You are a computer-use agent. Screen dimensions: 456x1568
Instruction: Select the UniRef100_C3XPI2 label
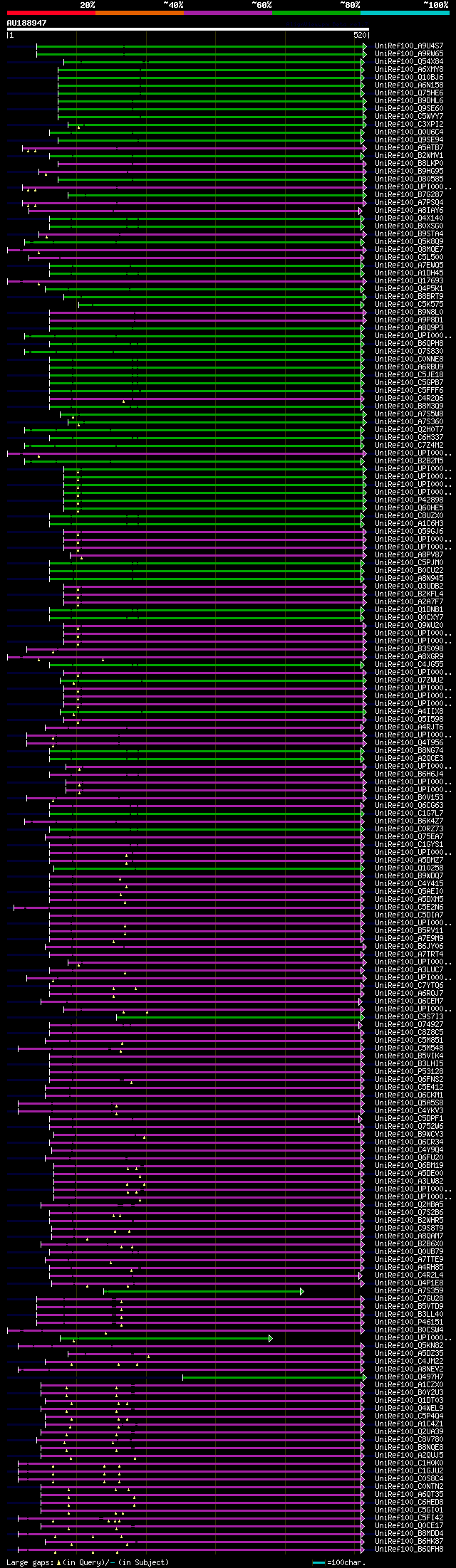(x=409, y=124)
